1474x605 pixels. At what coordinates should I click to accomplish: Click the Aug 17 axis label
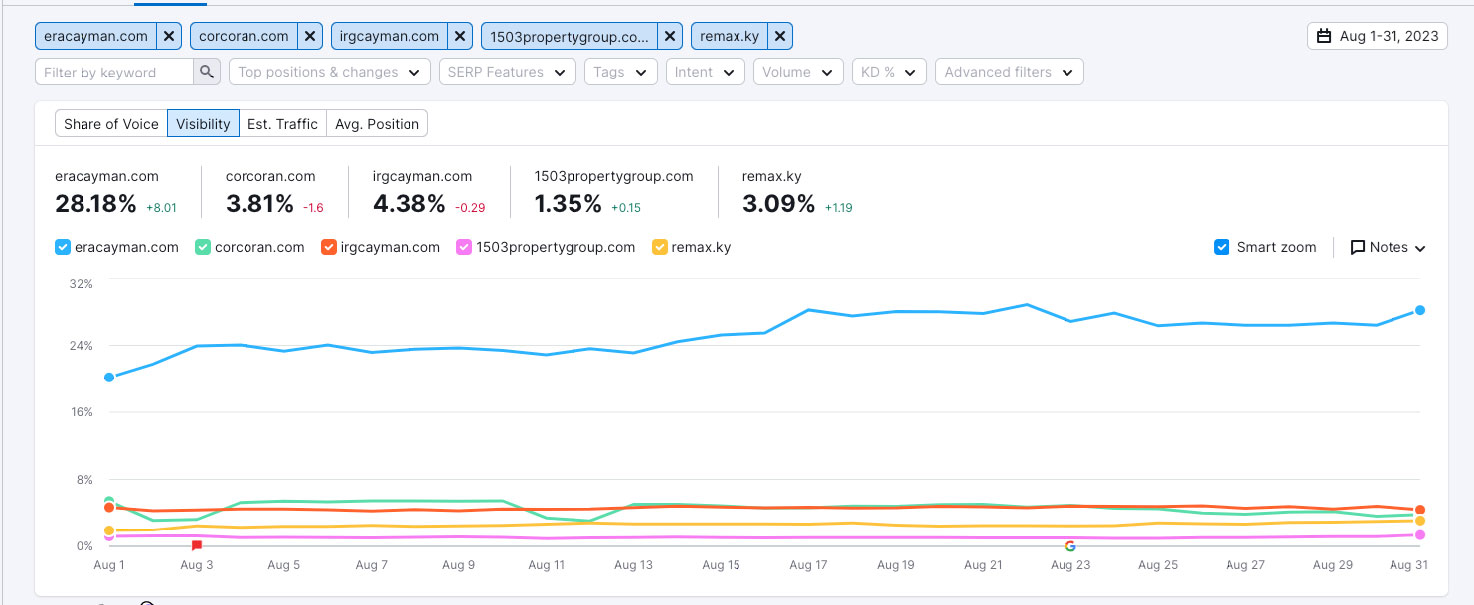[x=808, y=565]
